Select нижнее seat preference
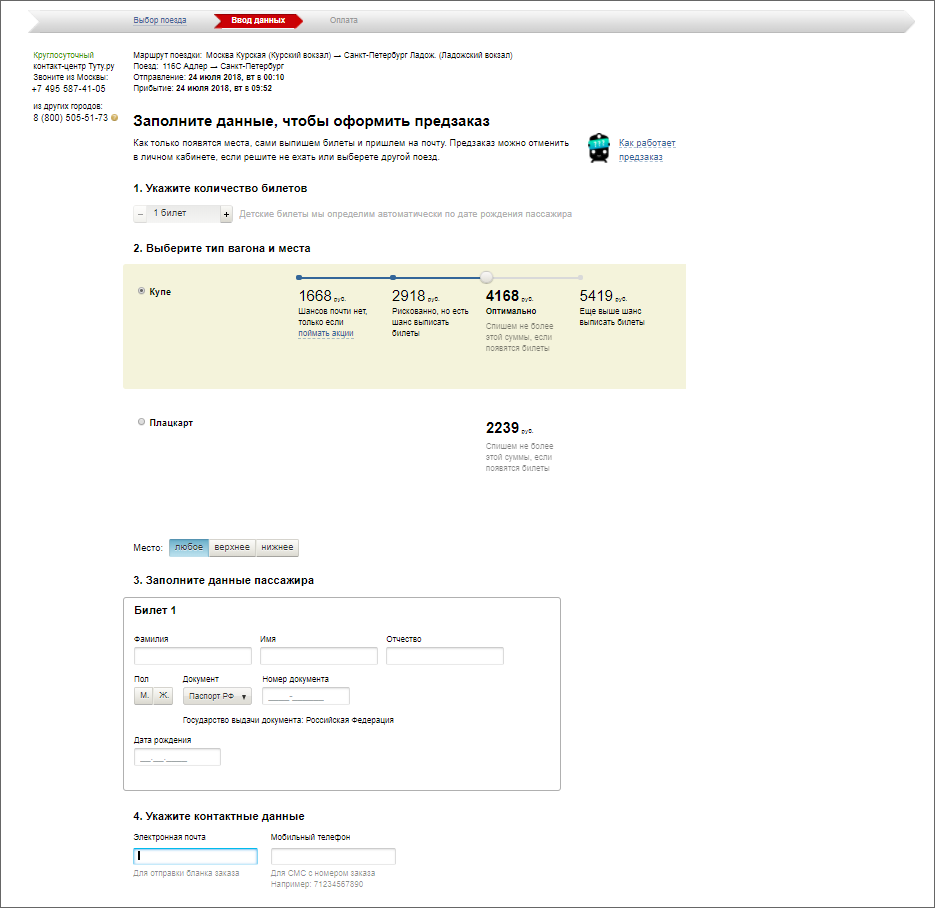This screenshot has height=908, width=935. (277, 548)
